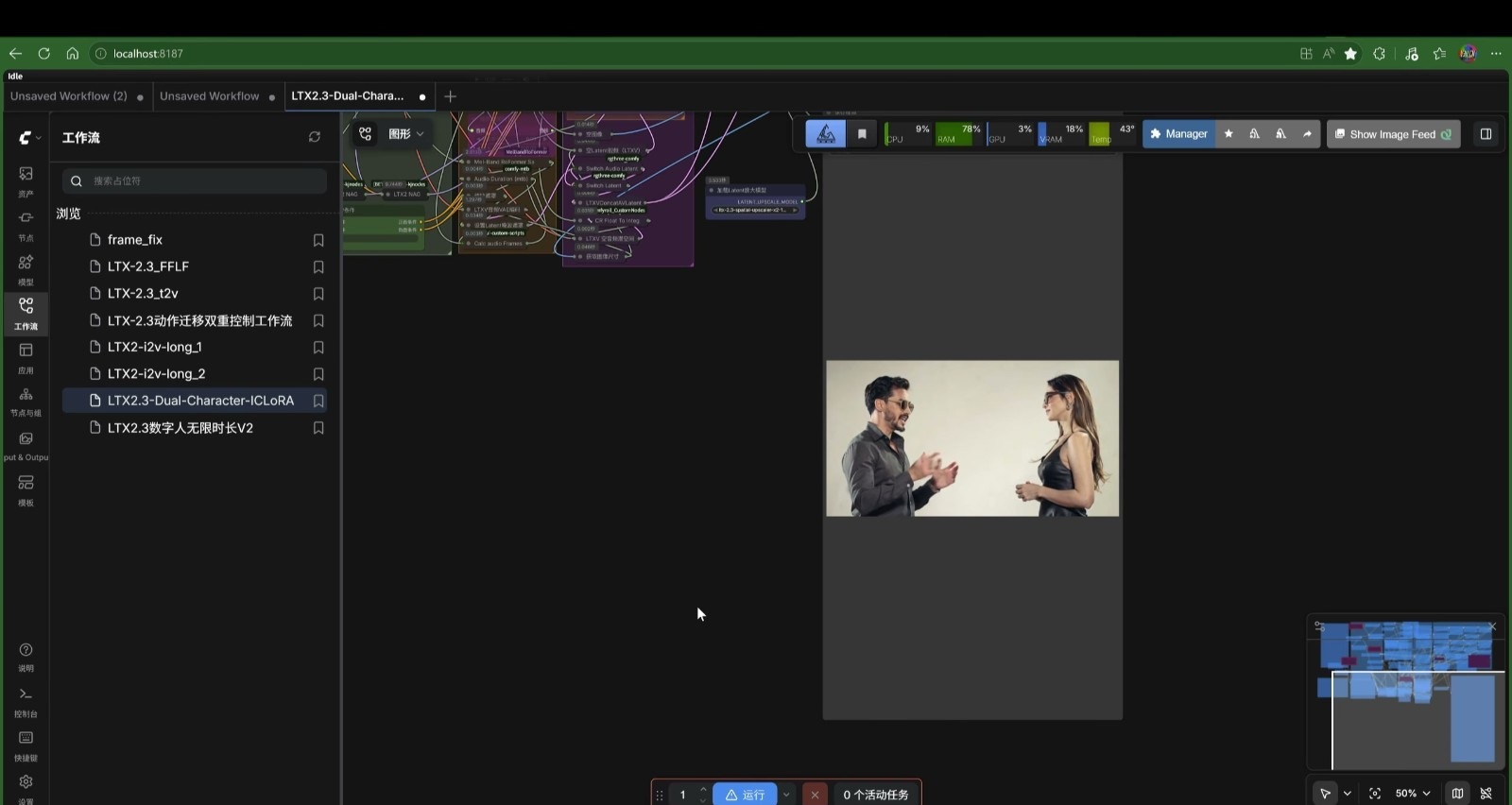Image resolution: width=1512 pixels, height=805 pixels.
Task: Switch to the Unsaved Workflow (2) tab
Action: pyautogui.click(x=69, y=96)
